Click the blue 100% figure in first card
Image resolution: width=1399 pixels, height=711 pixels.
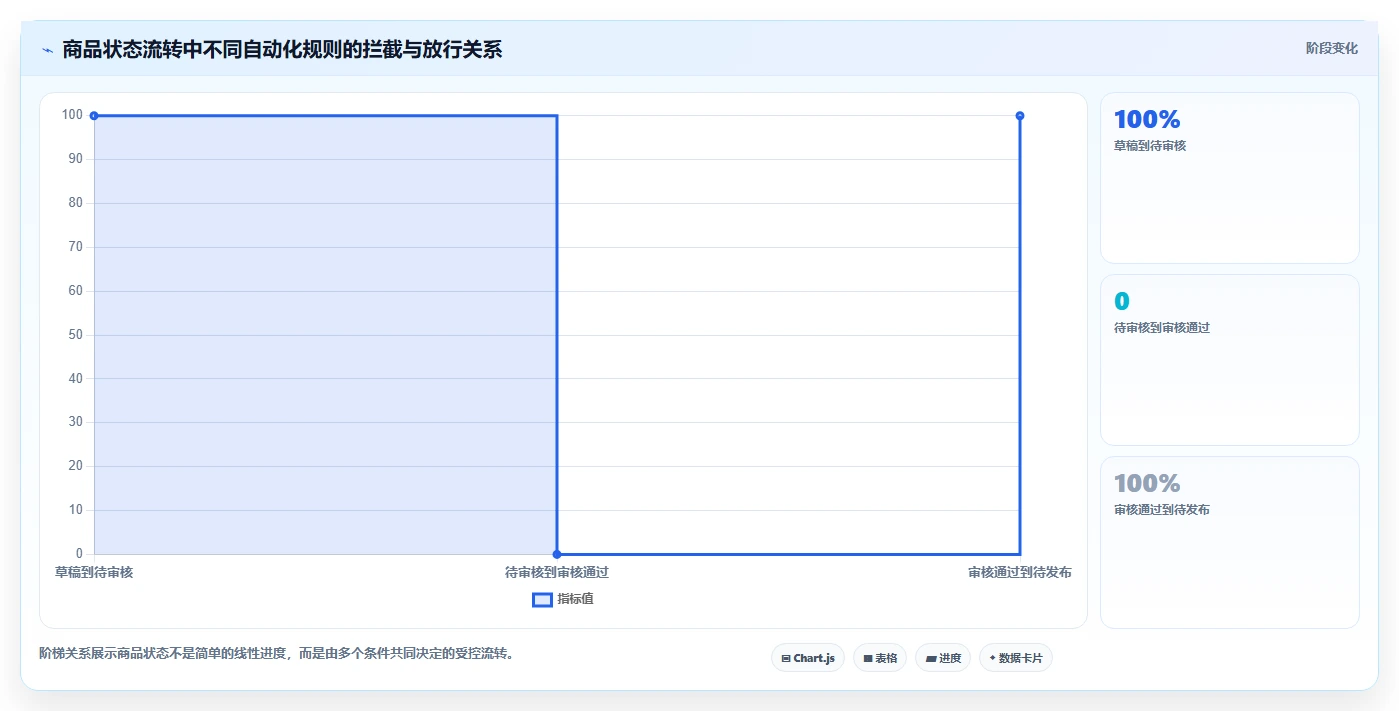(1147, 120)
